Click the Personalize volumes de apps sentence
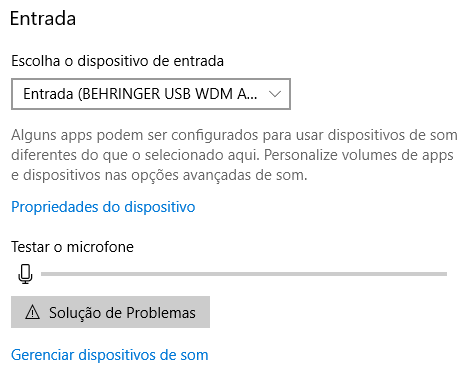The width and height of the screenshot is (464, 374). pos(359,155)
